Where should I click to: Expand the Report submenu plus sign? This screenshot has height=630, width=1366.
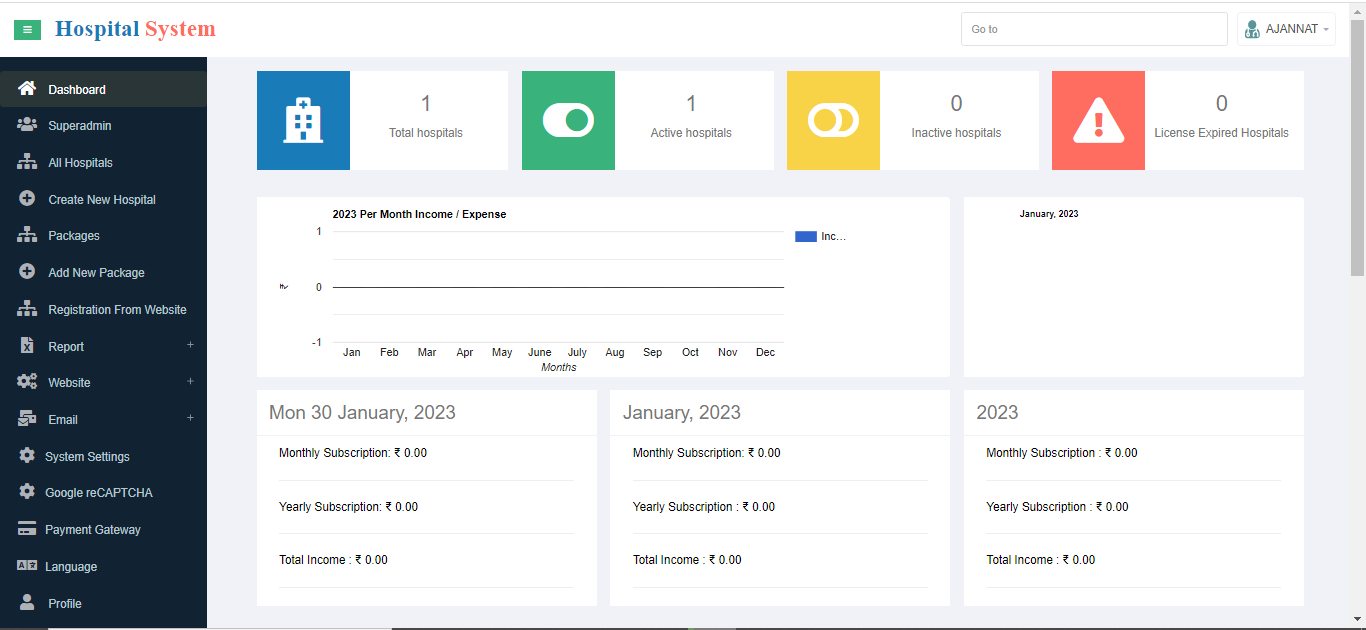click(190, 345)
